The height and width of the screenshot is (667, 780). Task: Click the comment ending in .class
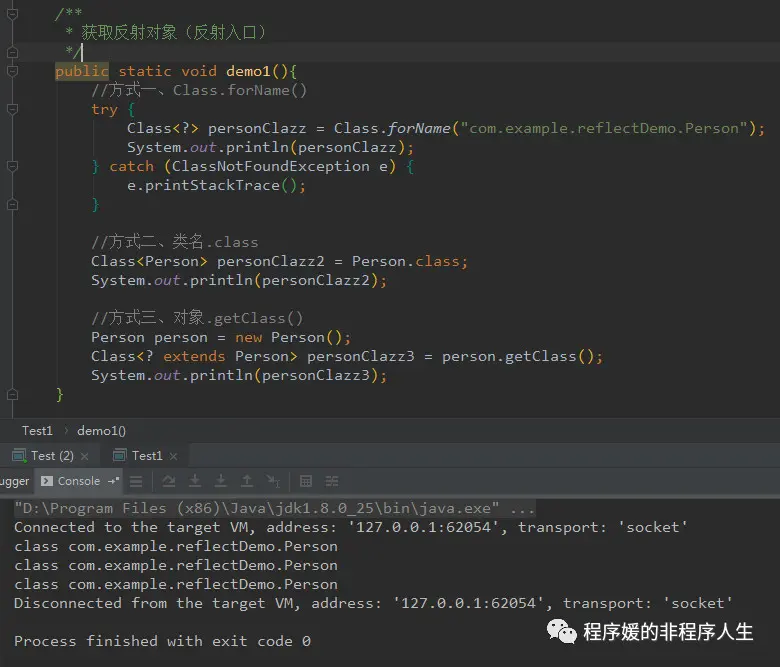175,242
